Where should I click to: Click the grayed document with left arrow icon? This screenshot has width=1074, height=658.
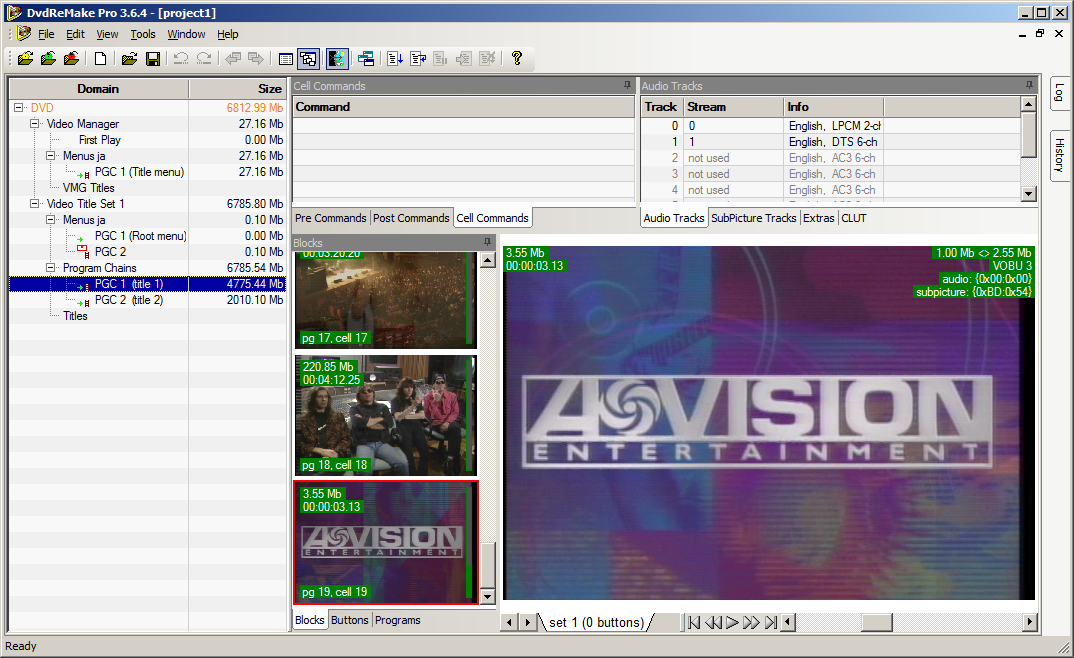coord(464,59)
